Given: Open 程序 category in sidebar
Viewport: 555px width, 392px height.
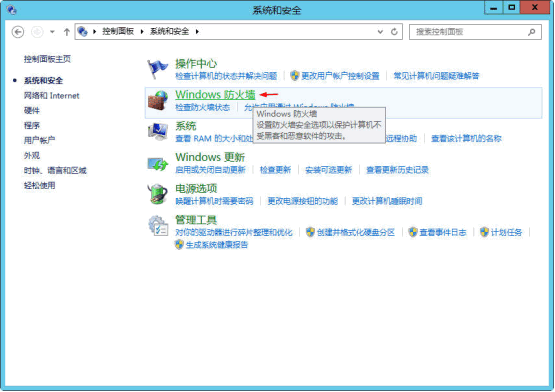Looking at the screenshot, I should (32, 125).
